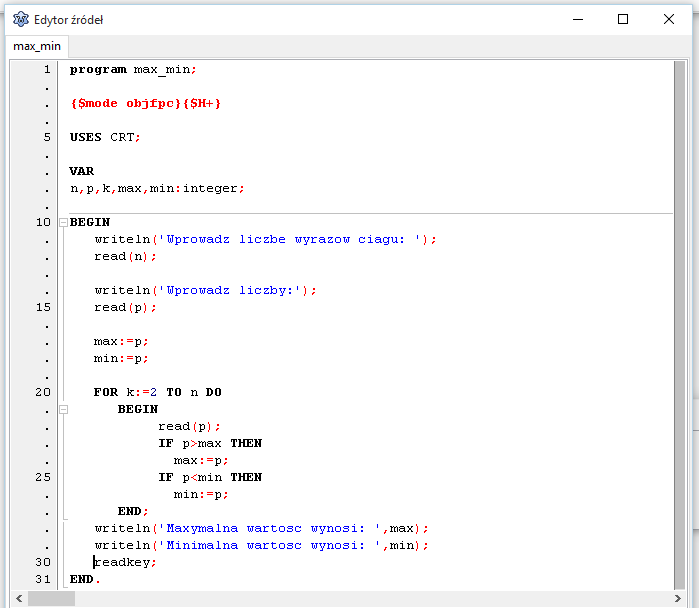Viewport: 699px width, 608px height.
Task: Maximize the Edytor źródeł window
Action: click(623, 20)
